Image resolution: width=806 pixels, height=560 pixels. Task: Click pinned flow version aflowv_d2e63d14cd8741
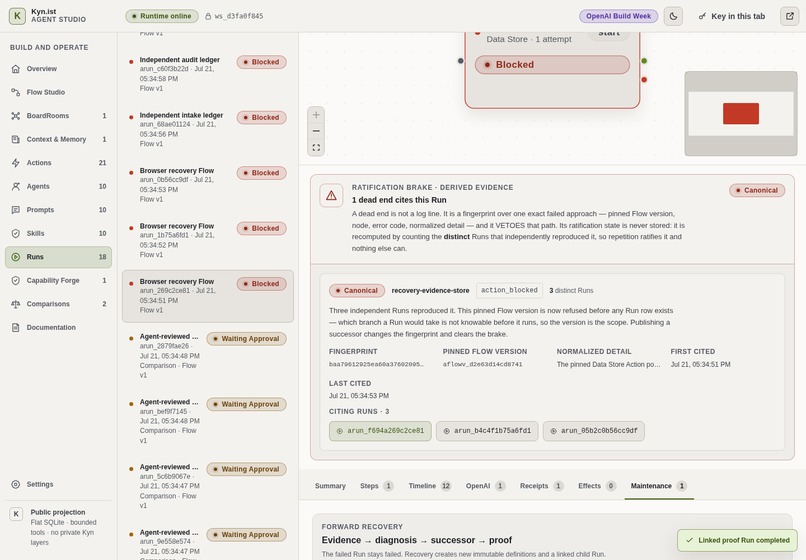point(482,364)
